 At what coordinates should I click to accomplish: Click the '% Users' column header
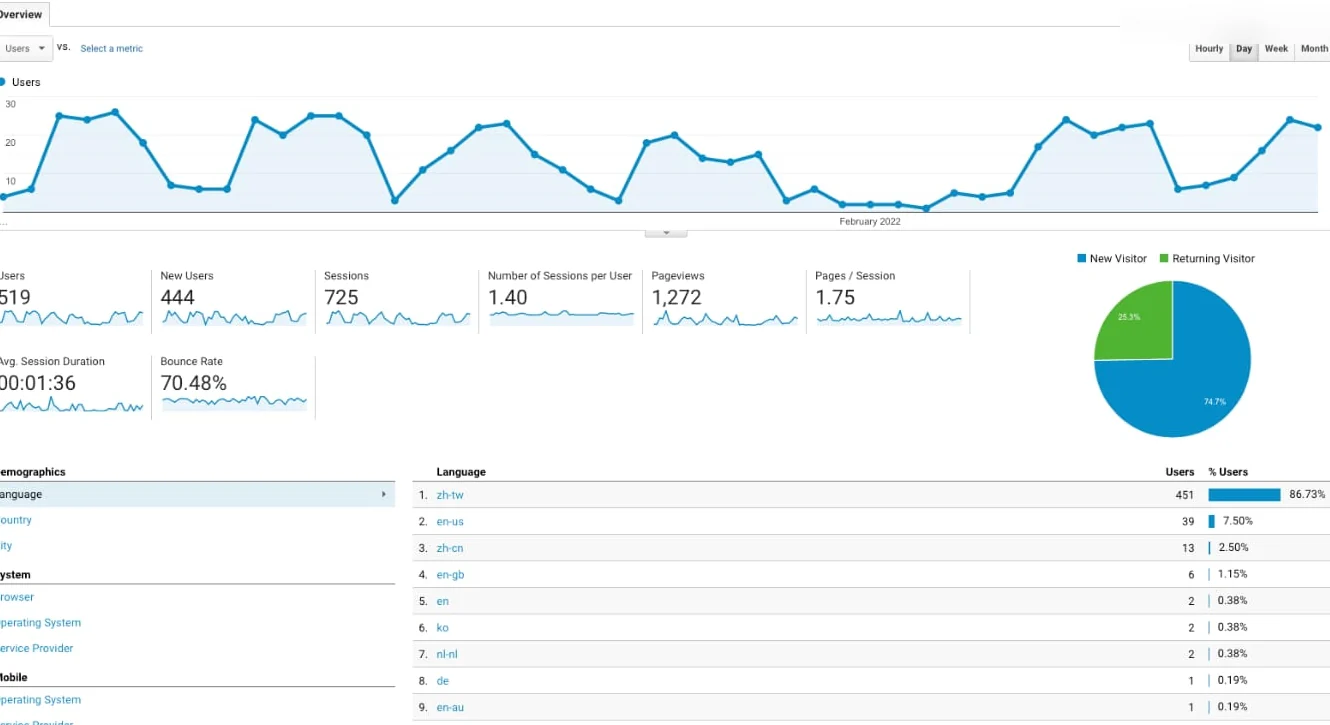(x=1228, y=472)
